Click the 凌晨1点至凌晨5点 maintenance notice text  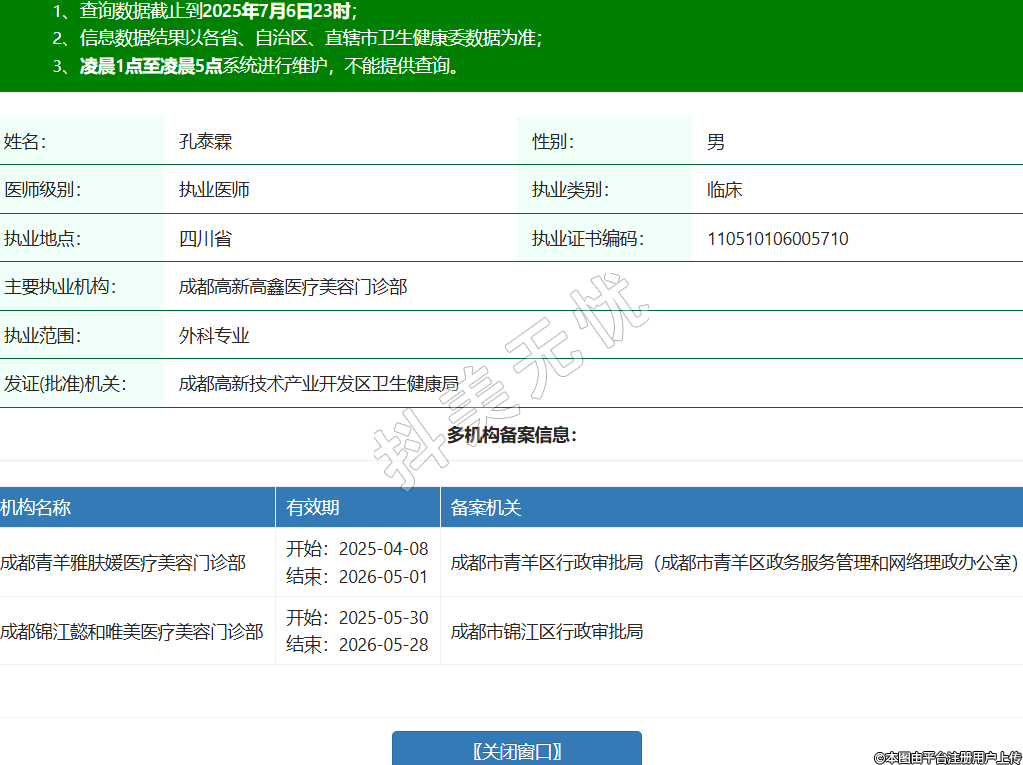(150, 67)
